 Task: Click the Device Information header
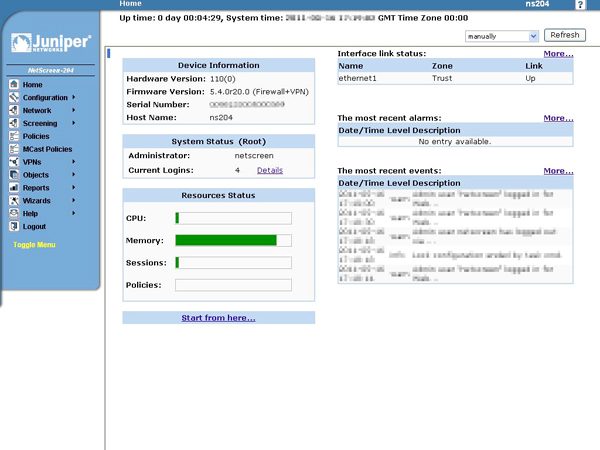pyautogui.click(x=218, y=65)
